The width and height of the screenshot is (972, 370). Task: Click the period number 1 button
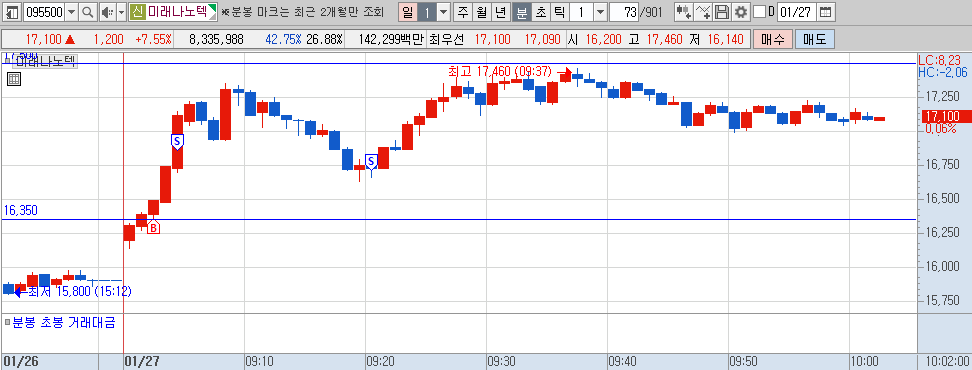[x=426, y=12]
